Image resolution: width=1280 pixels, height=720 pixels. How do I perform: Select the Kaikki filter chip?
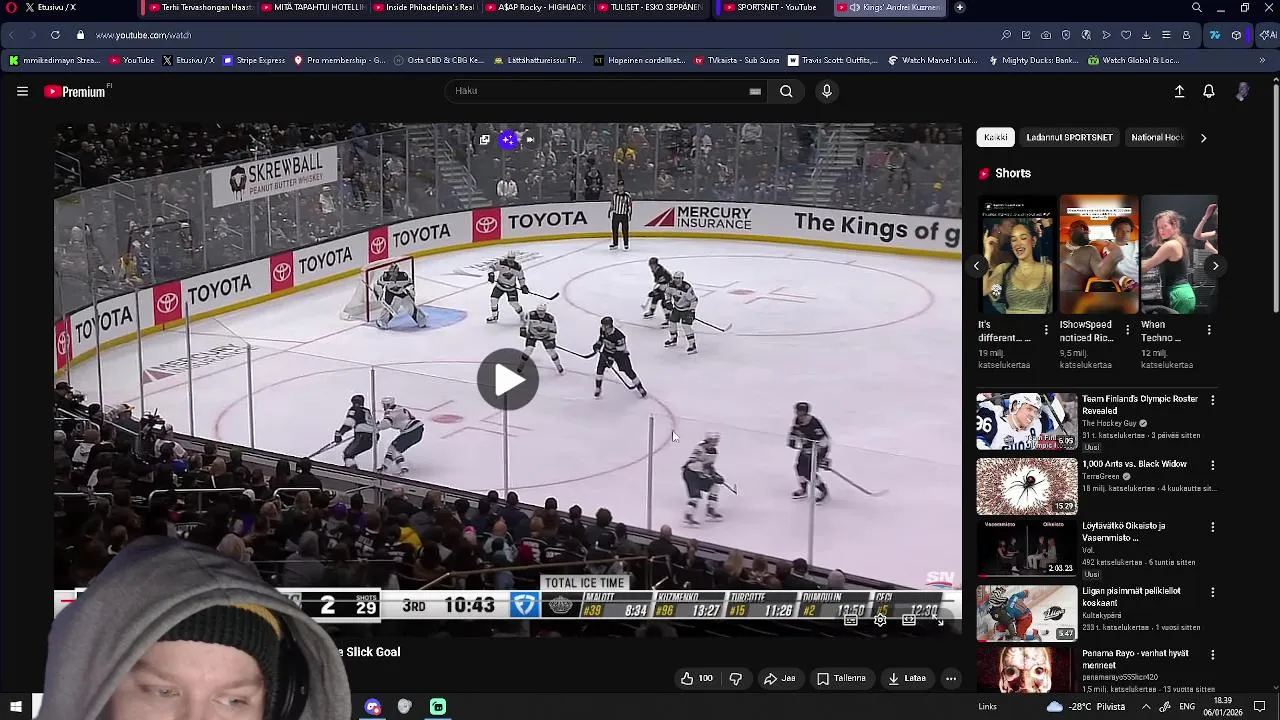click(996, 137)
